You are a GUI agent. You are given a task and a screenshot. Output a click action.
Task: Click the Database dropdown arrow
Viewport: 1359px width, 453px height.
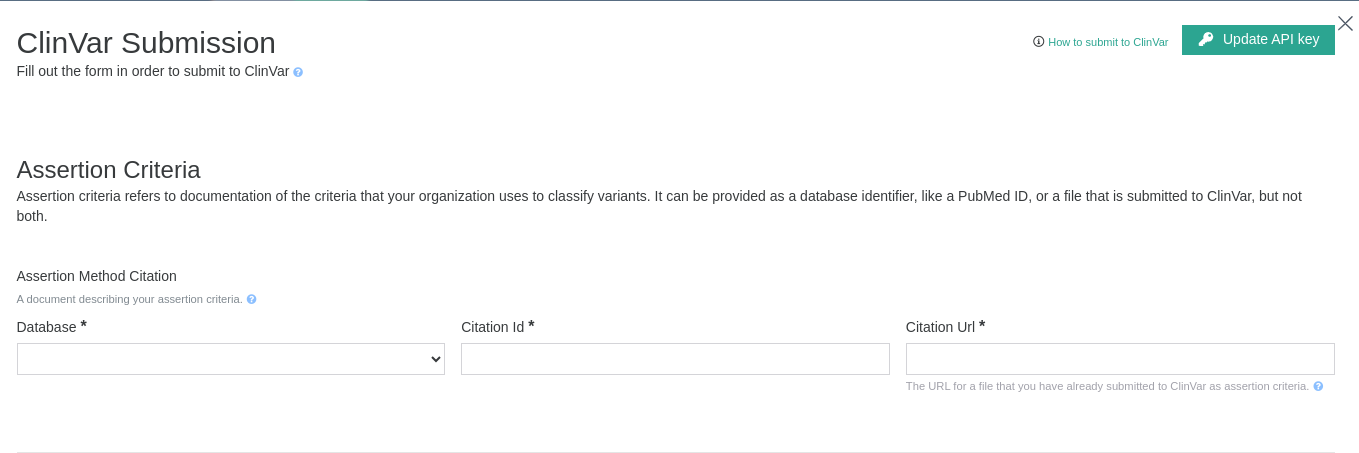[x=436, y=359]
